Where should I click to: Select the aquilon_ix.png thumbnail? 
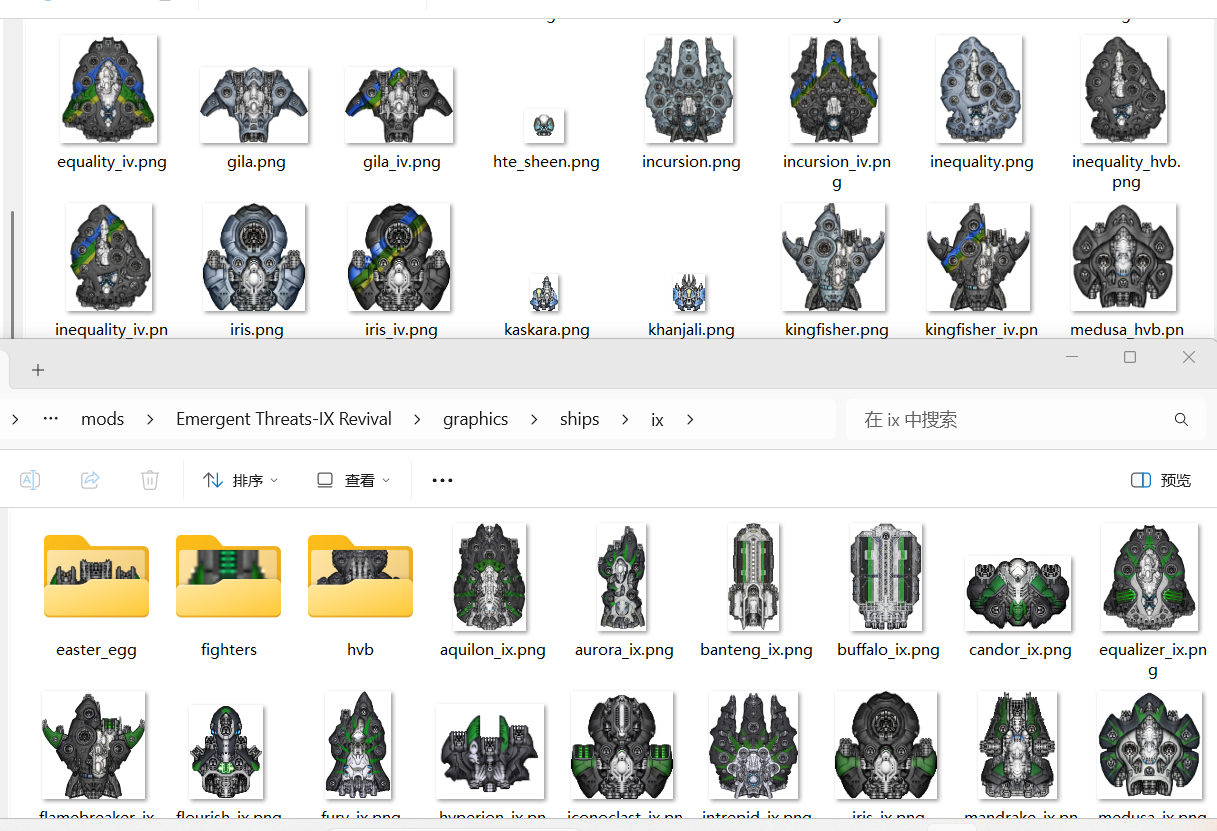[x=489, y=577]
